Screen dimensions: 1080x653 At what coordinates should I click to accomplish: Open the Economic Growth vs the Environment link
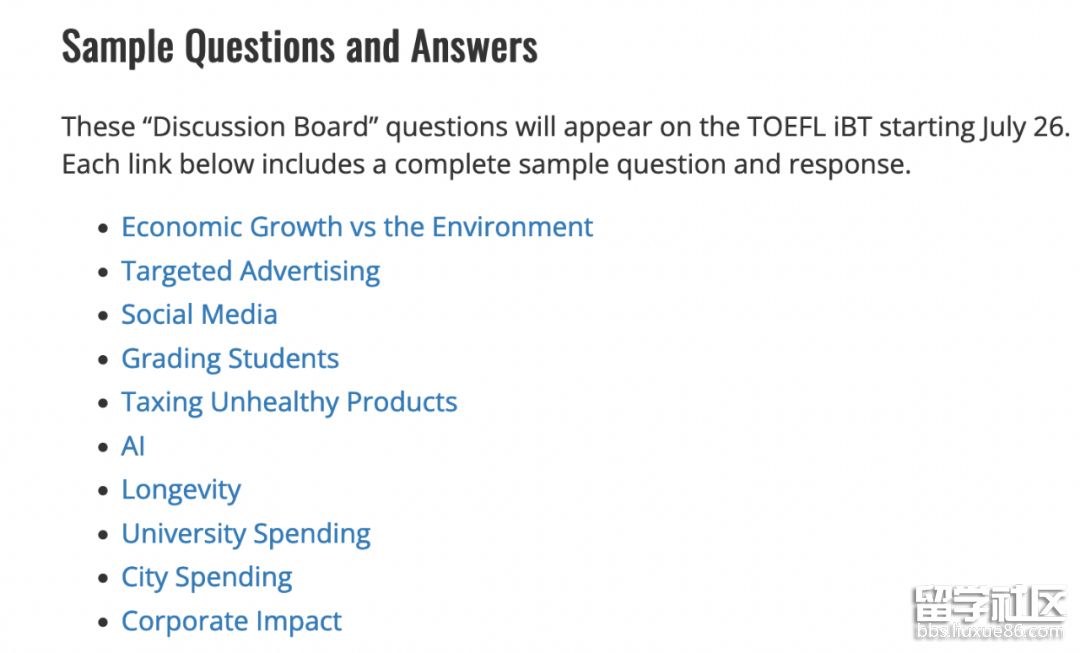pyautogui.click(x=357, y=227)
